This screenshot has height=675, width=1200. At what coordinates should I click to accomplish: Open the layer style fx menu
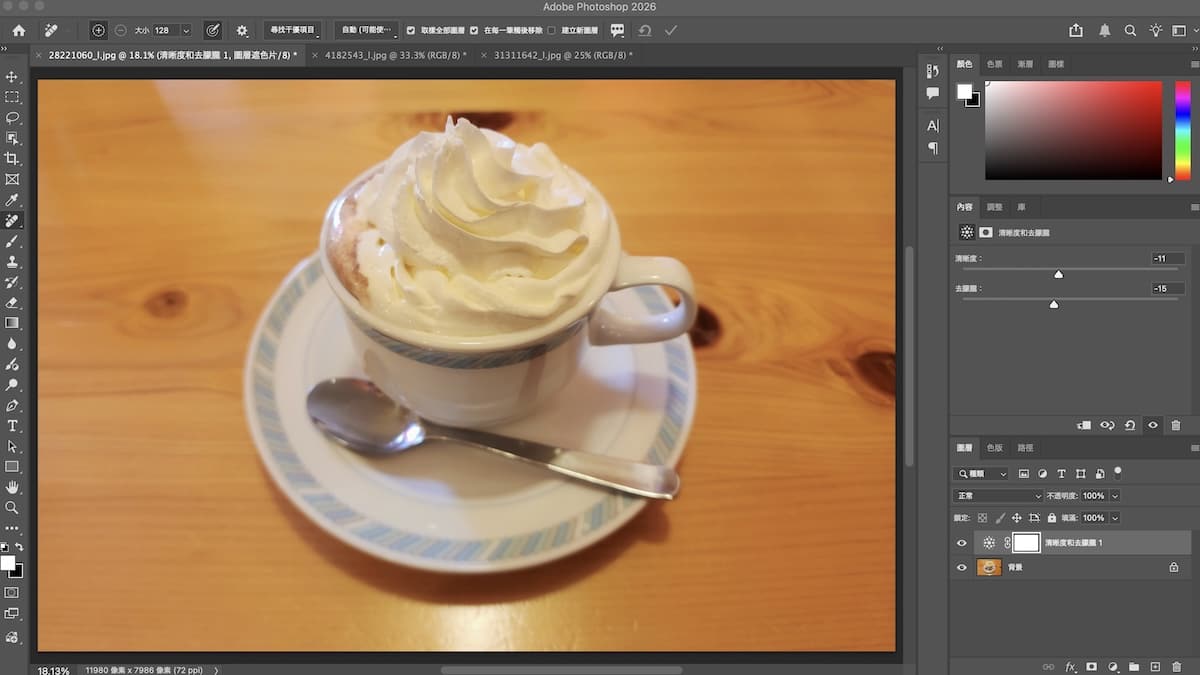tap(1070, 666)
